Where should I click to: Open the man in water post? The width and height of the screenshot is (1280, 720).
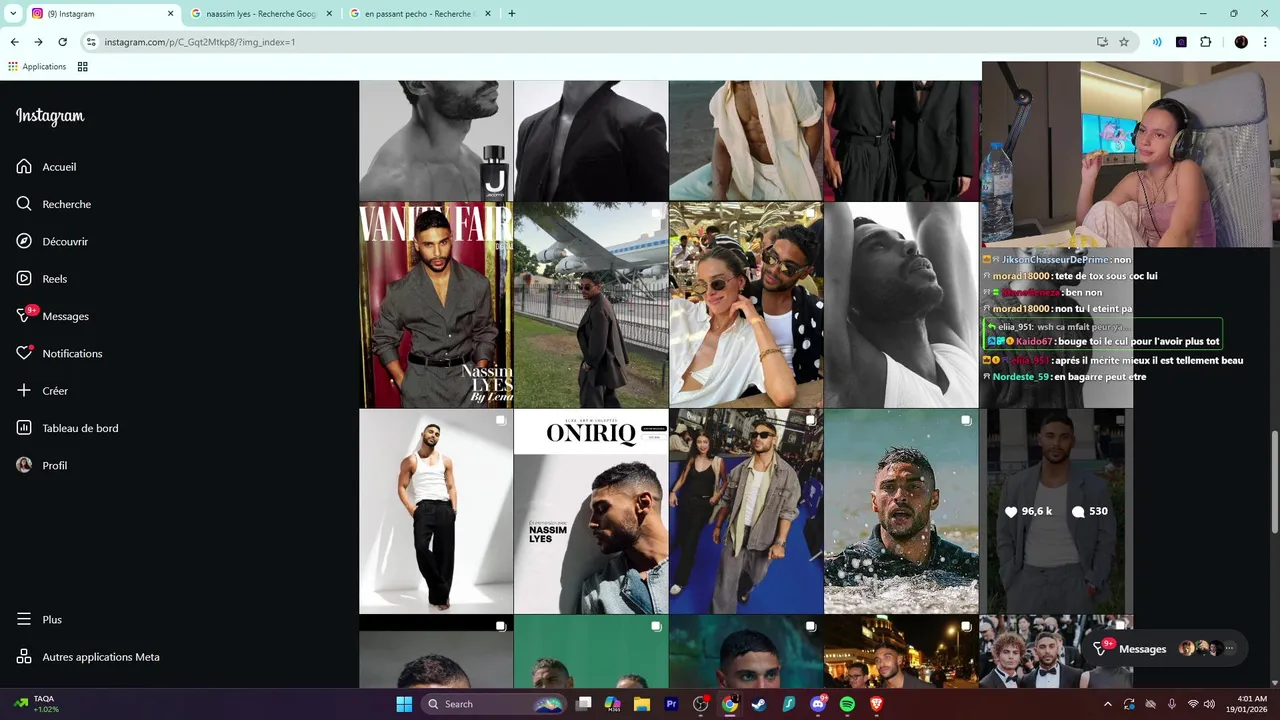pyautogui.click(x=901, y=511)
